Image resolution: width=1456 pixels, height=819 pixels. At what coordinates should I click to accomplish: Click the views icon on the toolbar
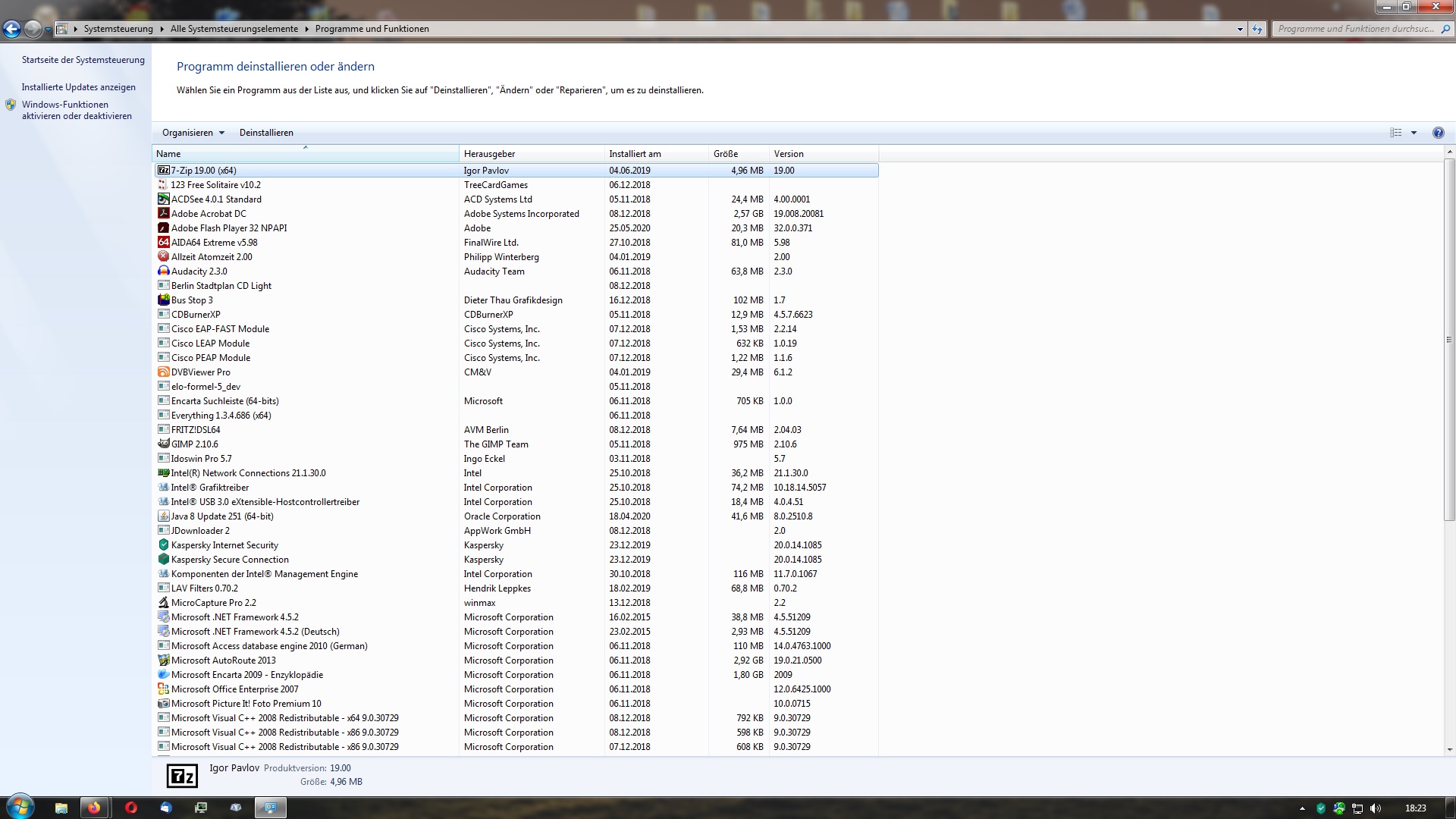pos(1395,133)
